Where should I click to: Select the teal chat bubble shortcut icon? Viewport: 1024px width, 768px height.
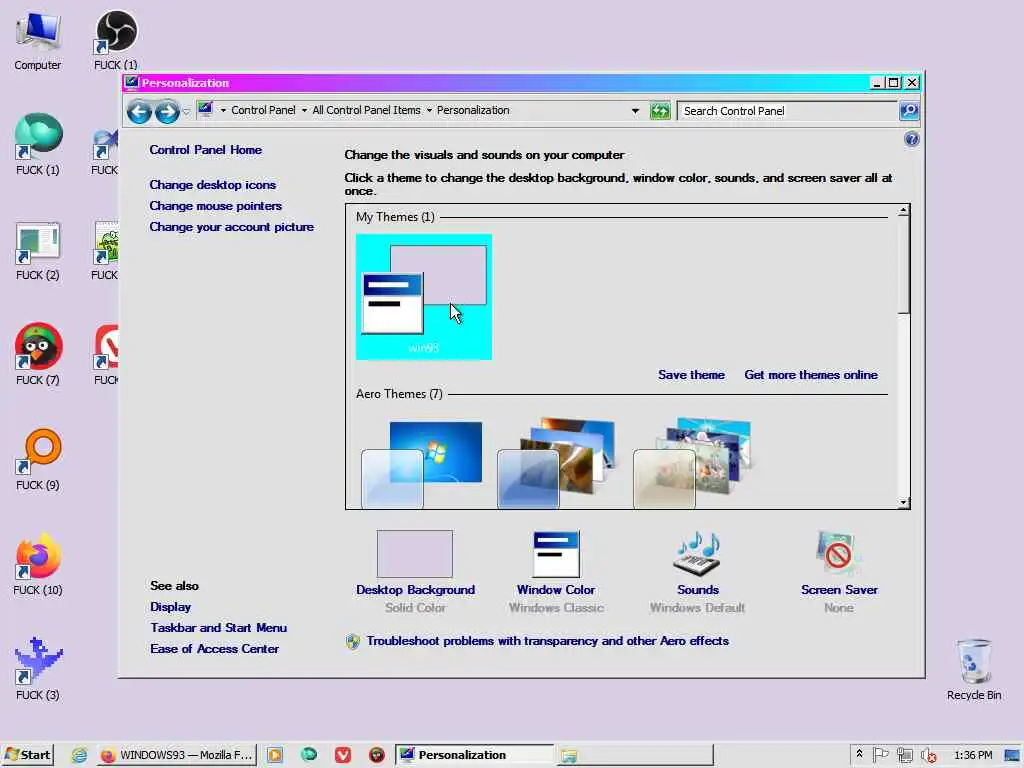38,145
